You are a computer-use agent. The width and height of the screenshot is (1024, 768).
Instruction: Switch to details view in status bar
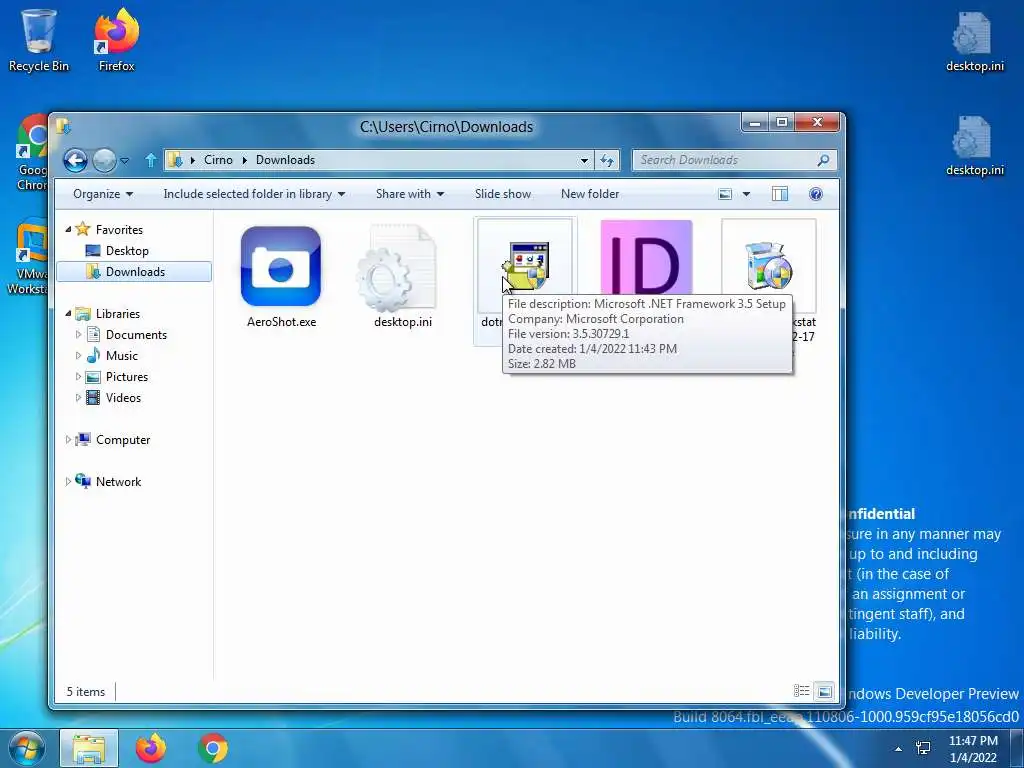click(801, 691)
